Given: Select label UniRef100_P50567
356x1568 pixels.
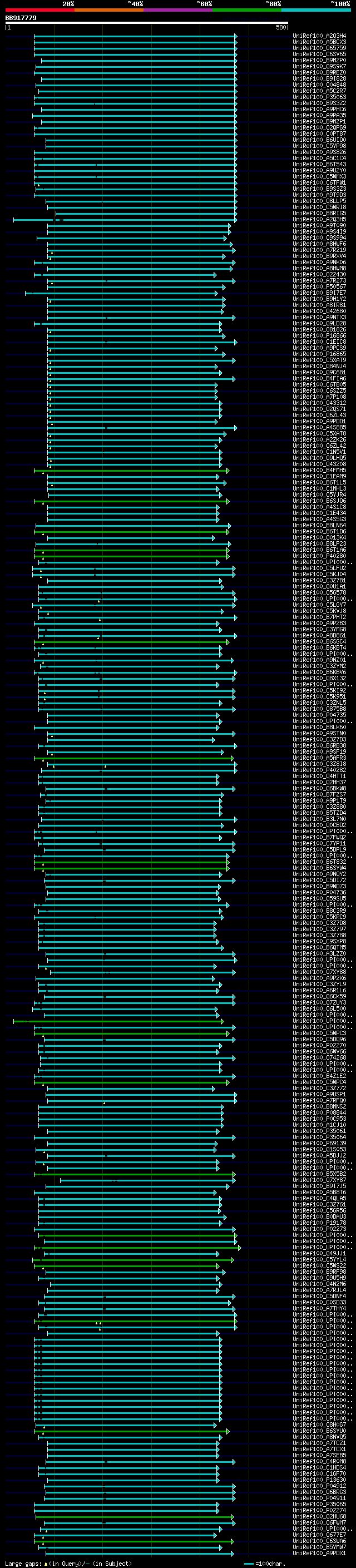Looking at the screenshot, I should point(319,286).
